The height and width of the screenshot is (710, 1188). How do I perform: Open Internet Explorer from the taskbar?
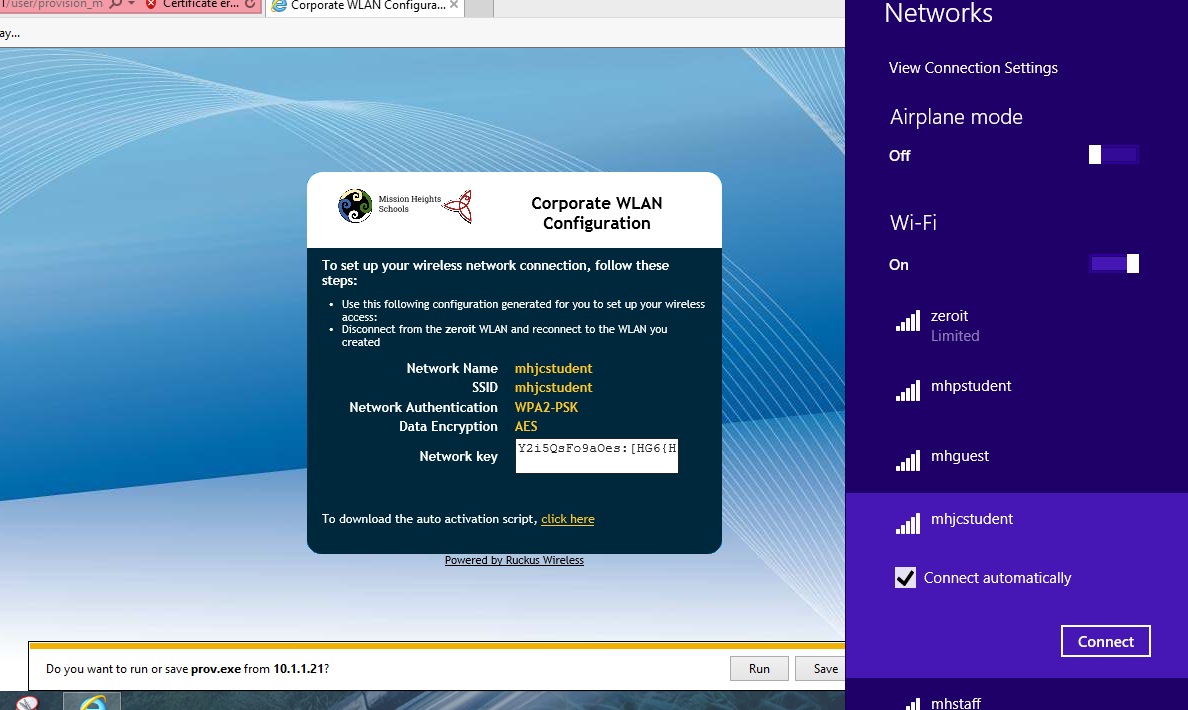91,700
